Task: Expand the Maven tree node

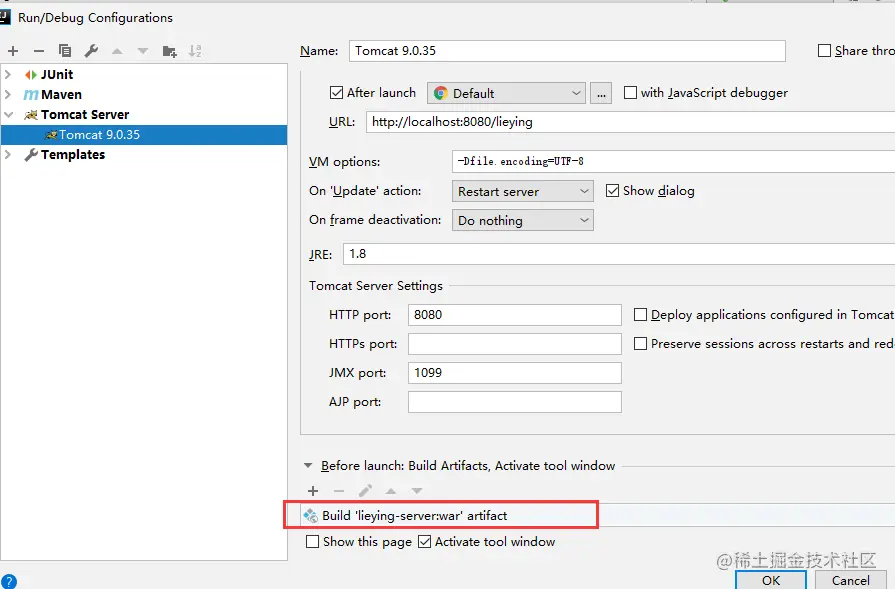Action: click(x=8, y=95)
